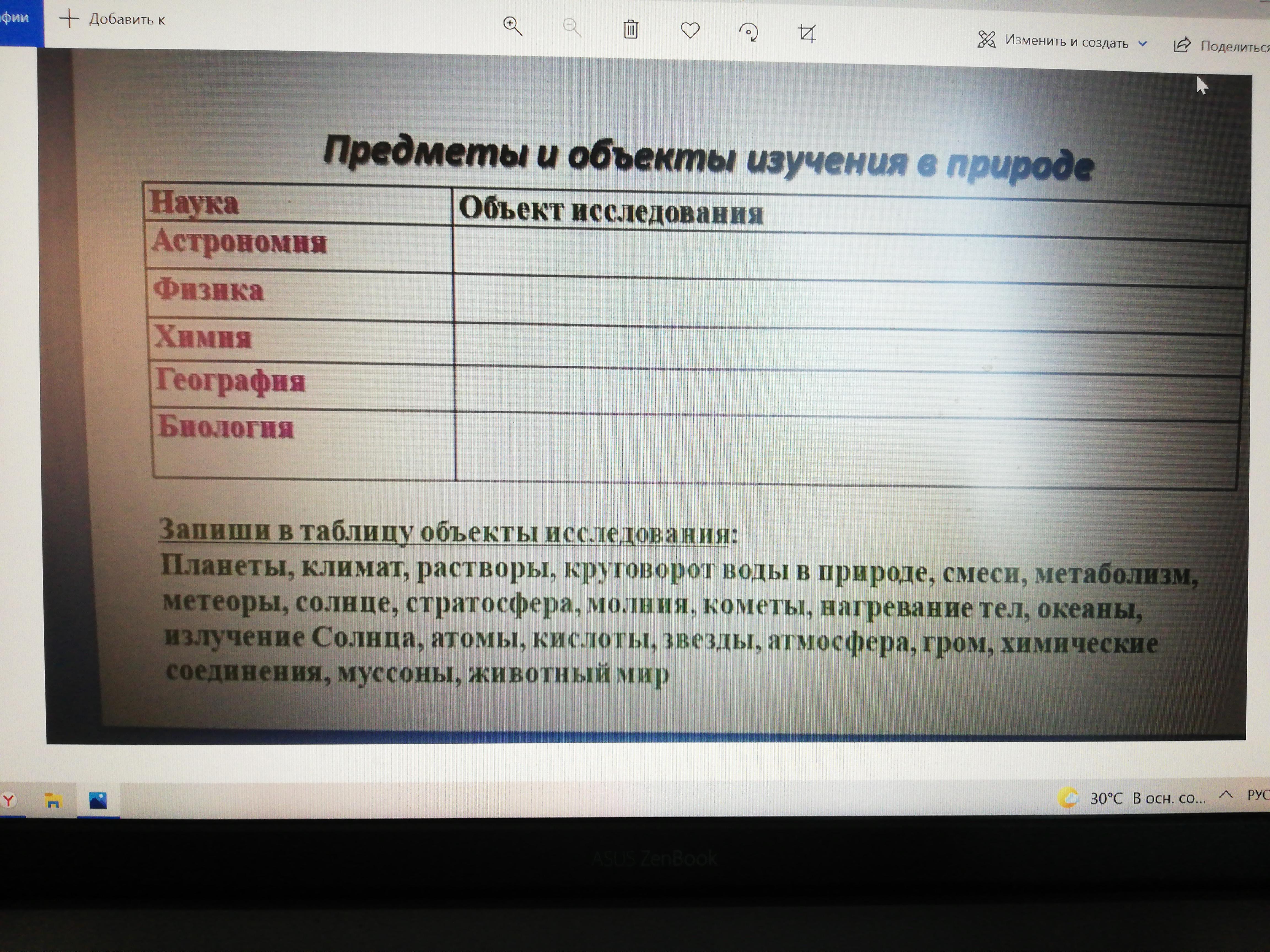Viewport: 1270px width, 952px height.
Task: Show hidden tray icons chevron
Action: (x=1226, y=794)
